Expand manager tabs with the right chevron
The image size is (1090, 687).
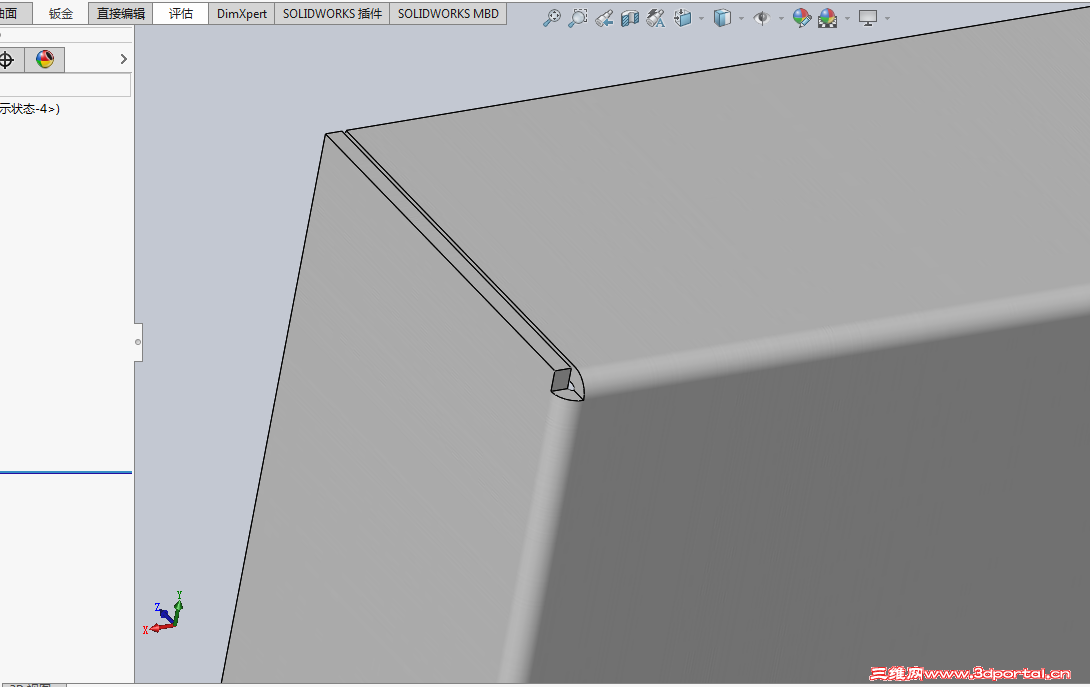coord(124,59)
